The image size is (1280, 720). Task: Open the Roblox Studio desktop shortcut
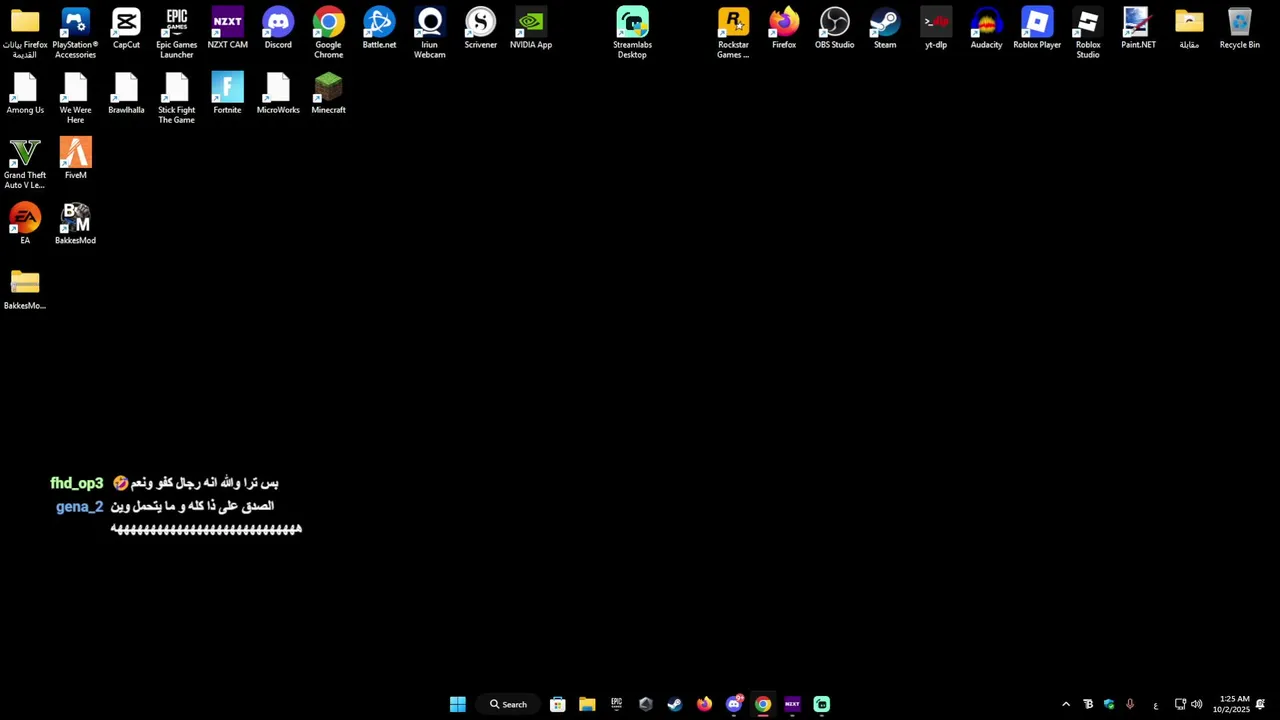[x=1088, y=33]
